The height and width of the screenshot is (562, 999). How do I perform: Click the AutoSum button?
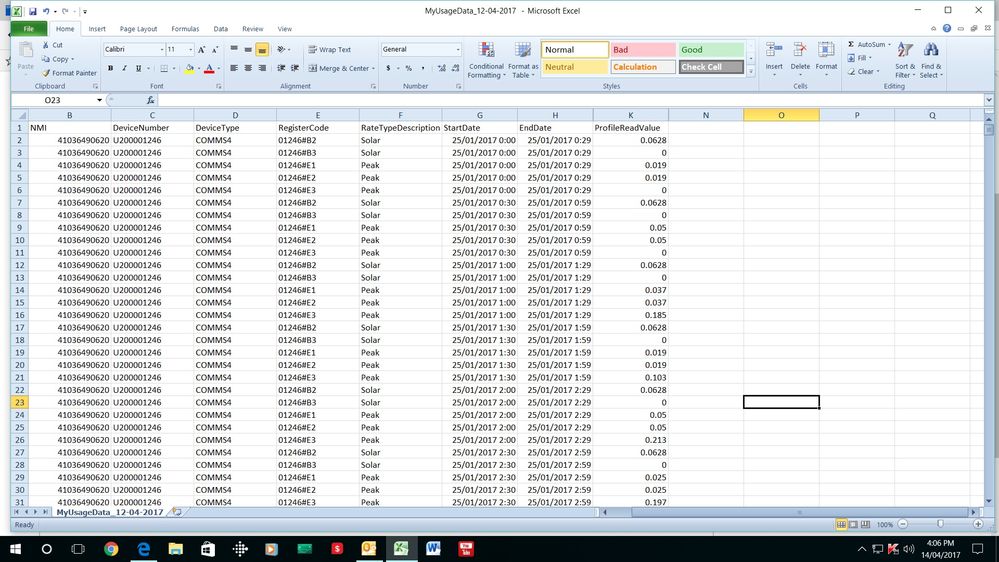[x=868, y=44]
